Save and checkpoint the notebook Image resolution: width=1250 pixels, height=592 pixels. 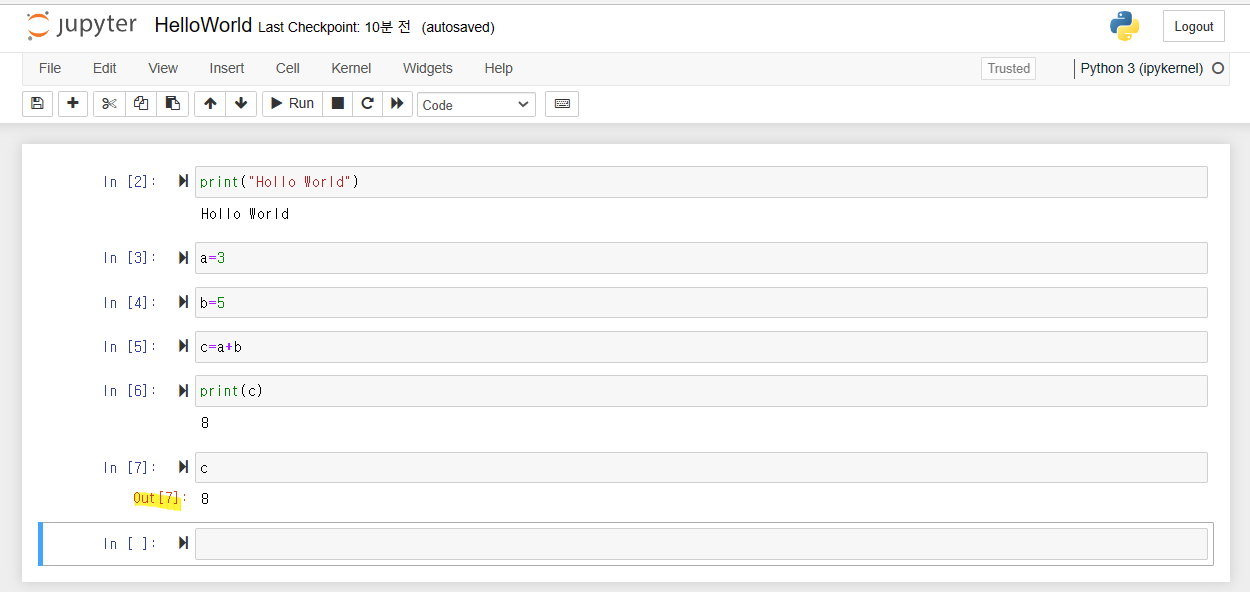37,104
